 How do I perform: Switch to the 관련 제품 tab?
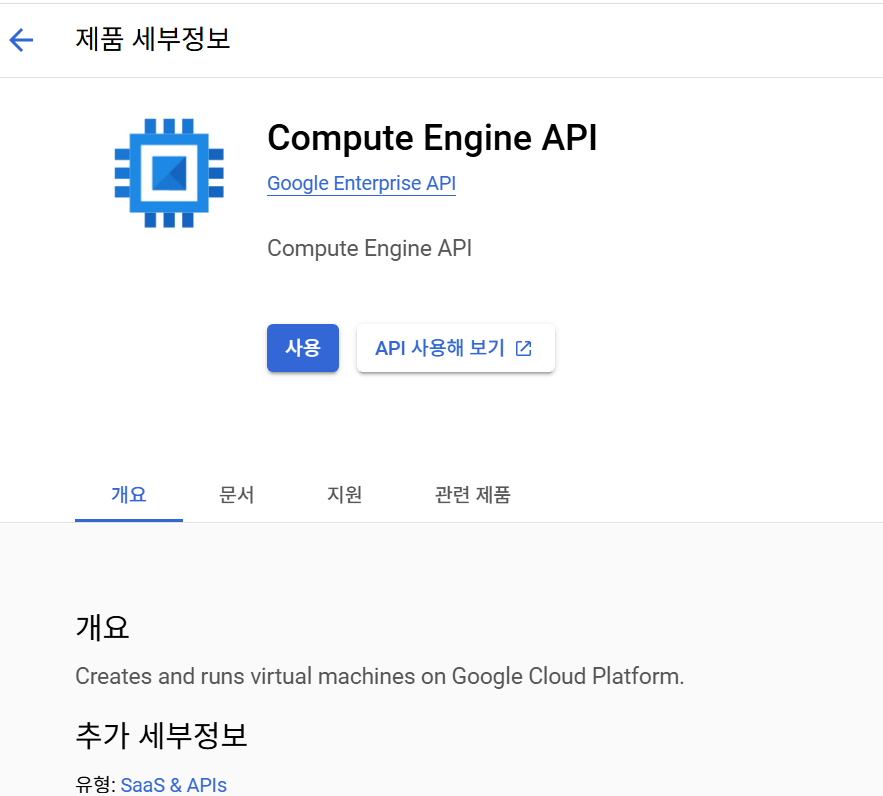pos(472,495)
